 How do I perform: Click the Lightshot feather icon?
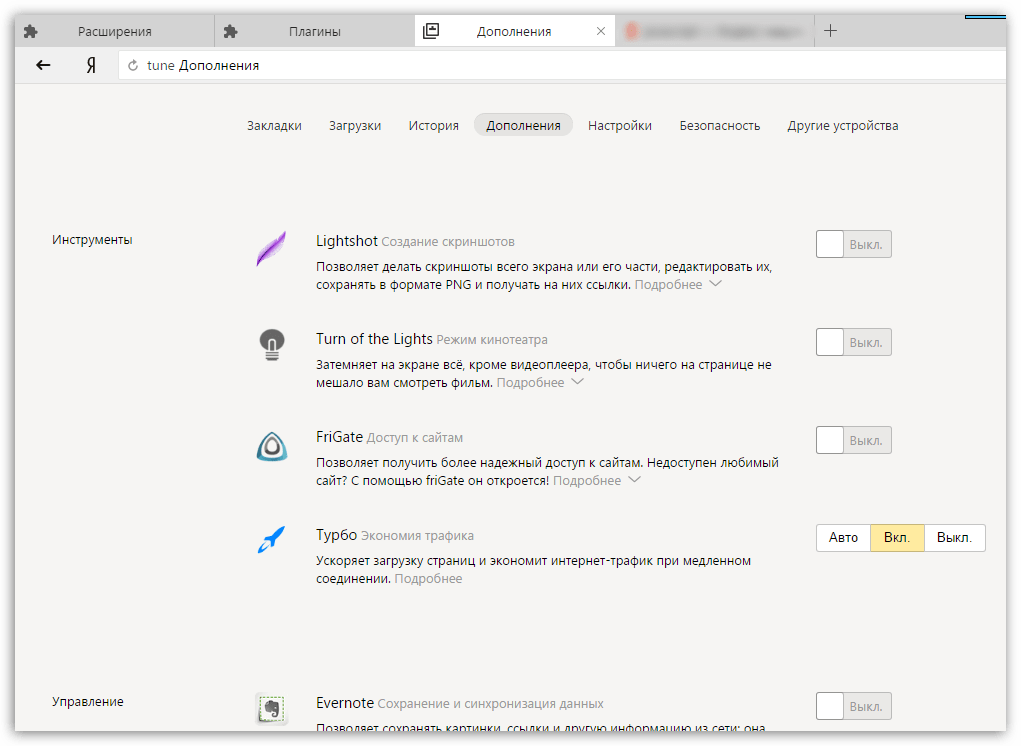point(272,249)
